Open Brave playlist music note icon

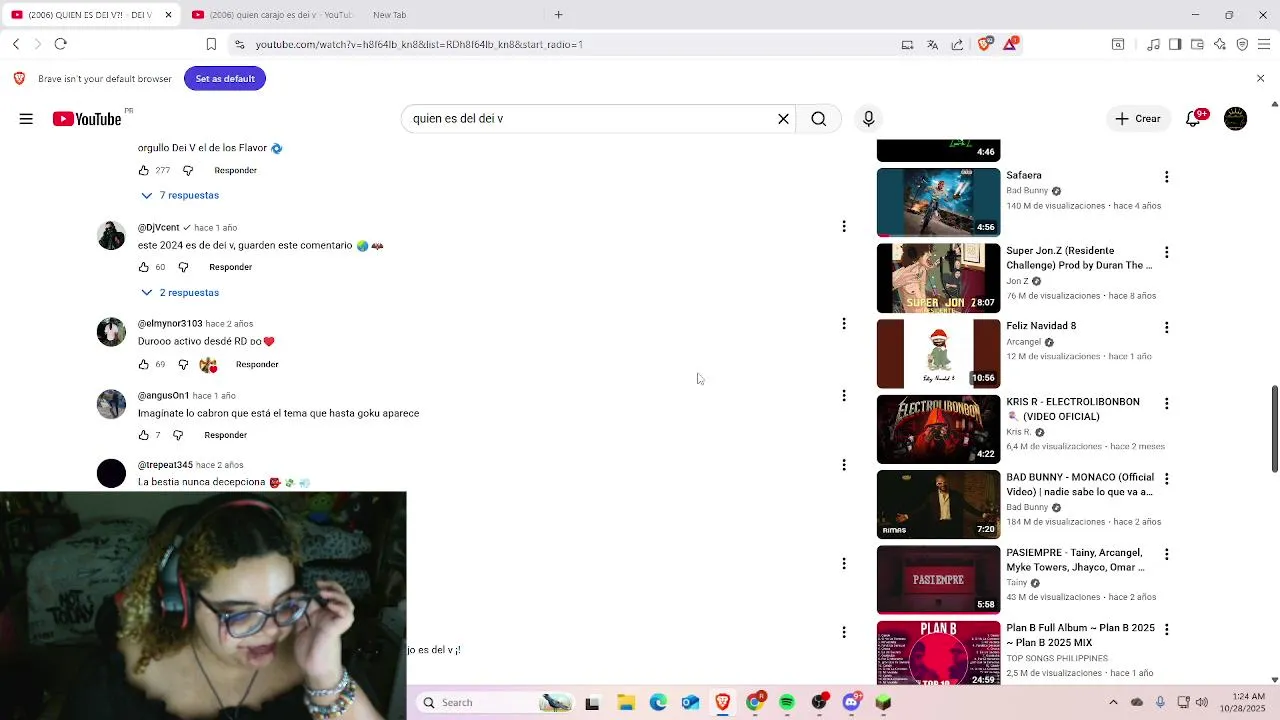click(1154, 44)
